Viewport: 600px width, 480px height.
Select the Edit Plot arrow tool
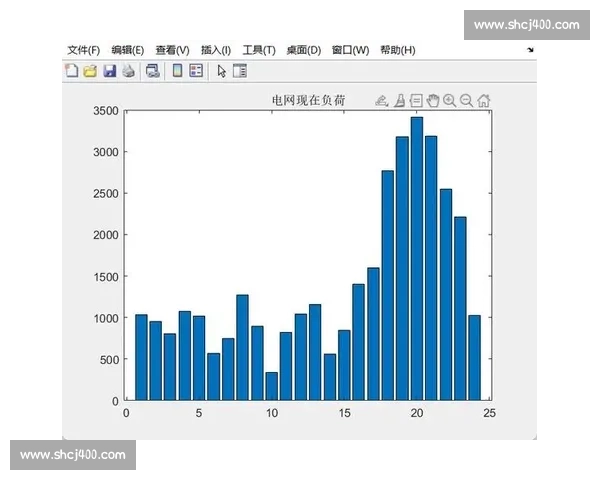[x=222, y=71]
